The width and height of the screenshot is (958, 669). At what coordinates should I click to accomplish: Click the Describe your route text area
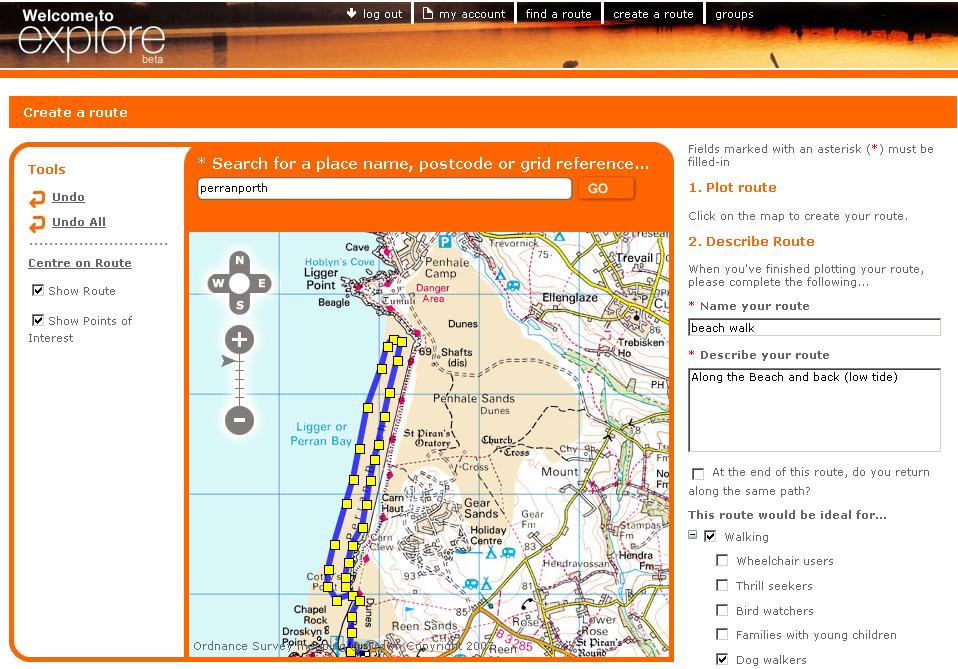(x=814, y=410)
